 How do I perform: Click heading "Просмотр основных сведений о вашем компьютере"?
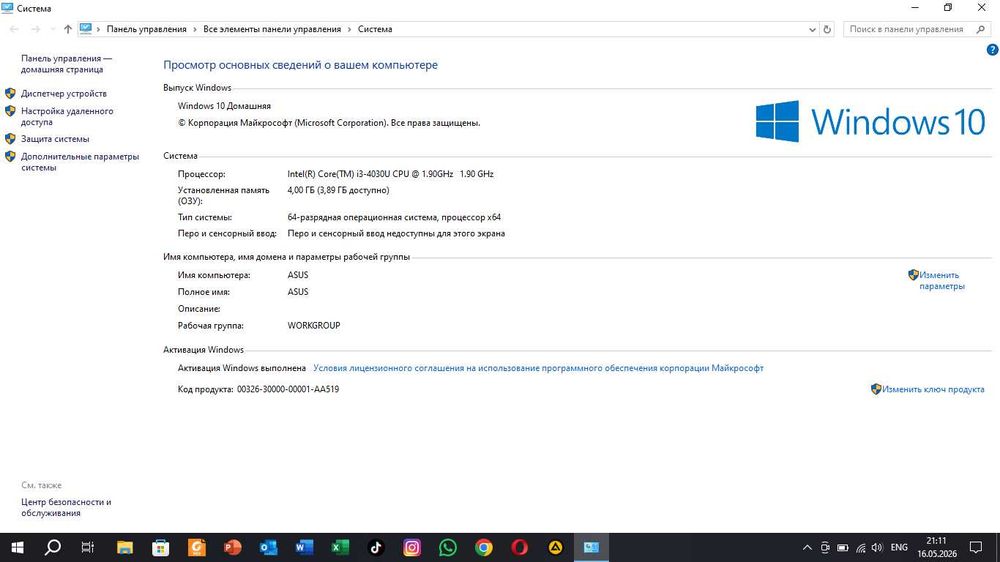(x=300, y=65)
